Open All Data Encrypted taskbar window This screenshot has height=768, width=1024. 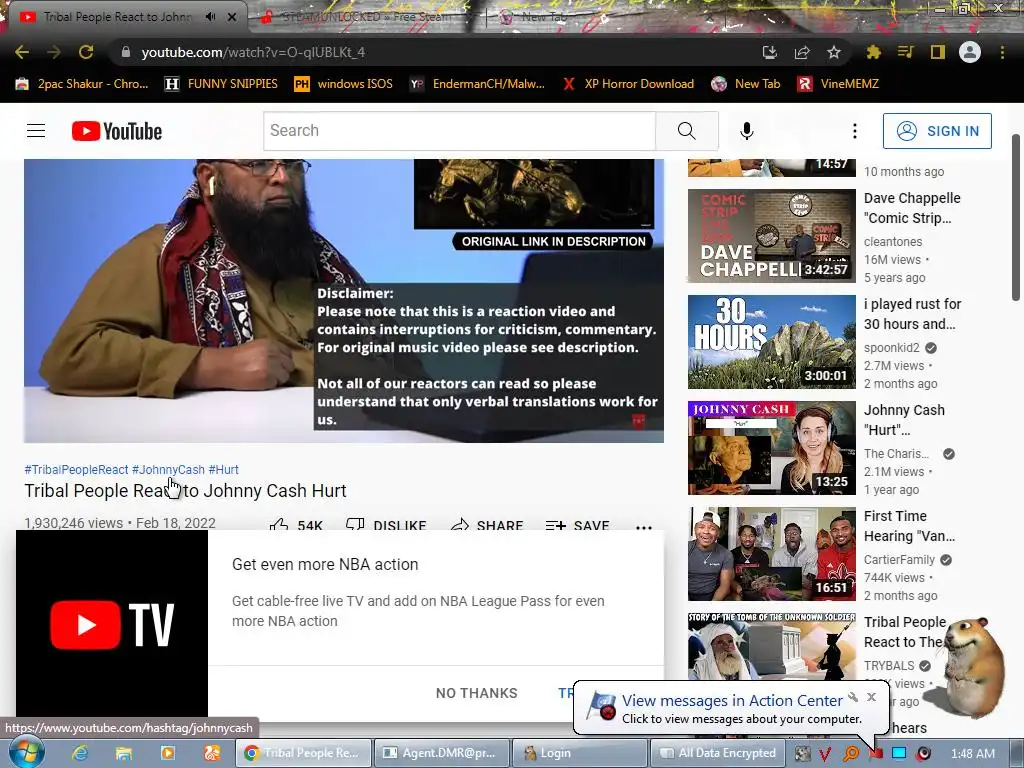pyautogui.click(x=718, y=753)
